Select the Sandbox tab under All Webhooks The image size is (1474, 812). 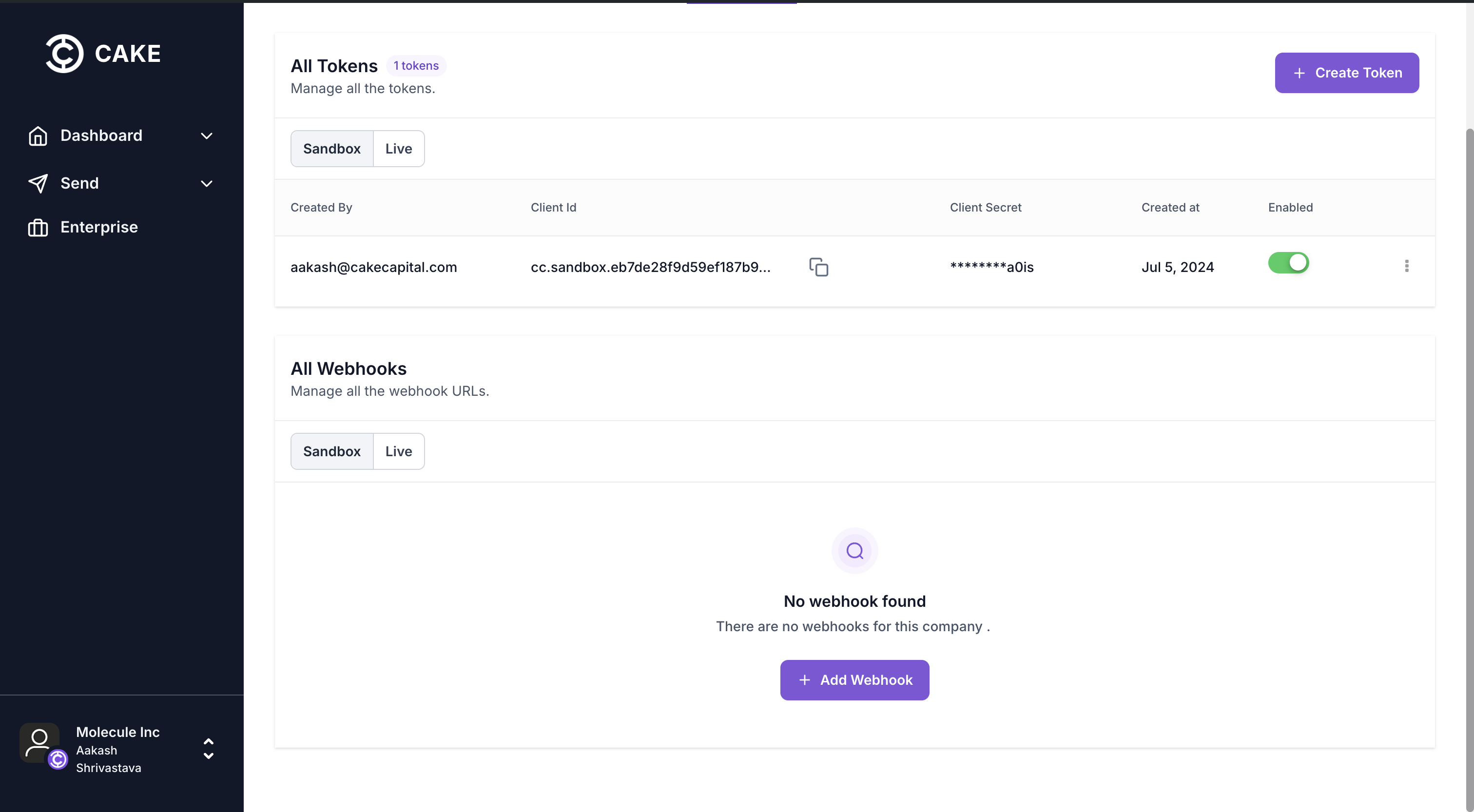(332, 451)
